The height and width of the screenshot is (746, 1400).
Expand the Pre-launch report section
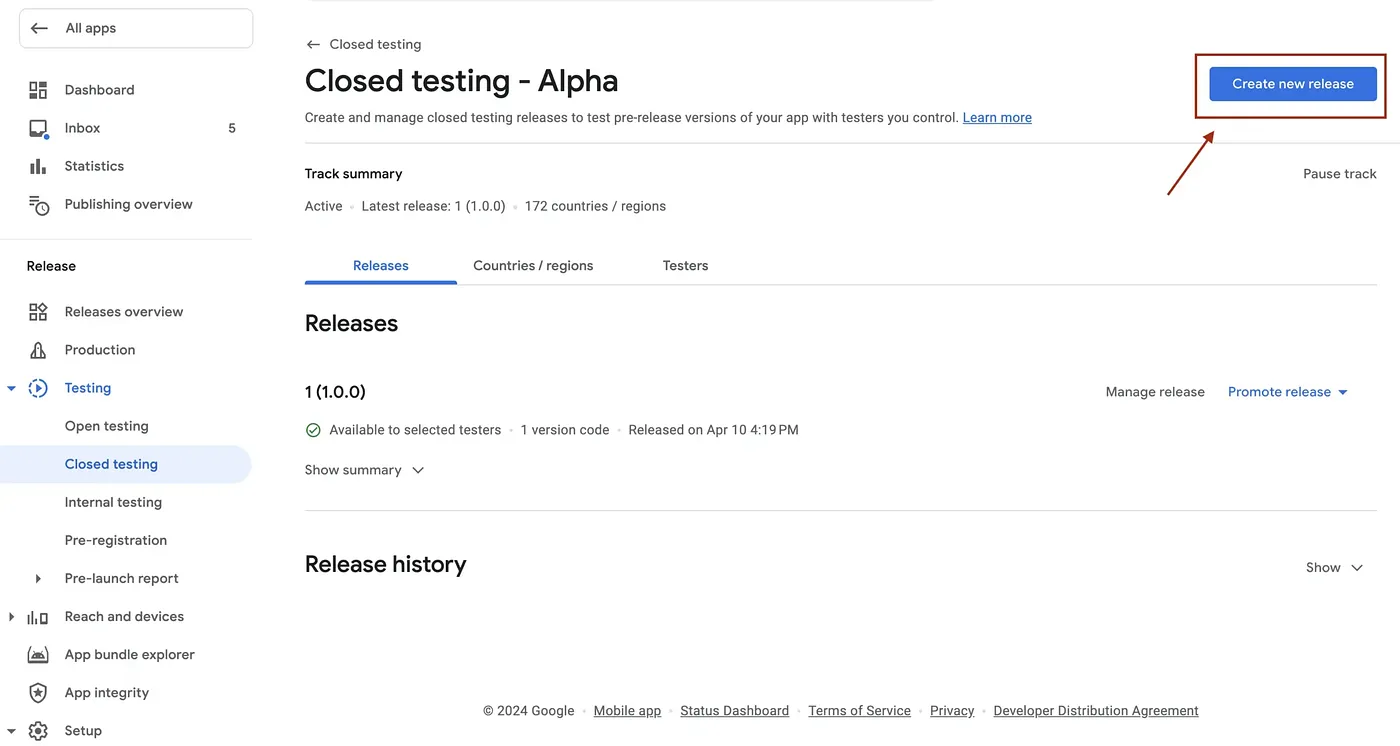[x=38, y=578]
